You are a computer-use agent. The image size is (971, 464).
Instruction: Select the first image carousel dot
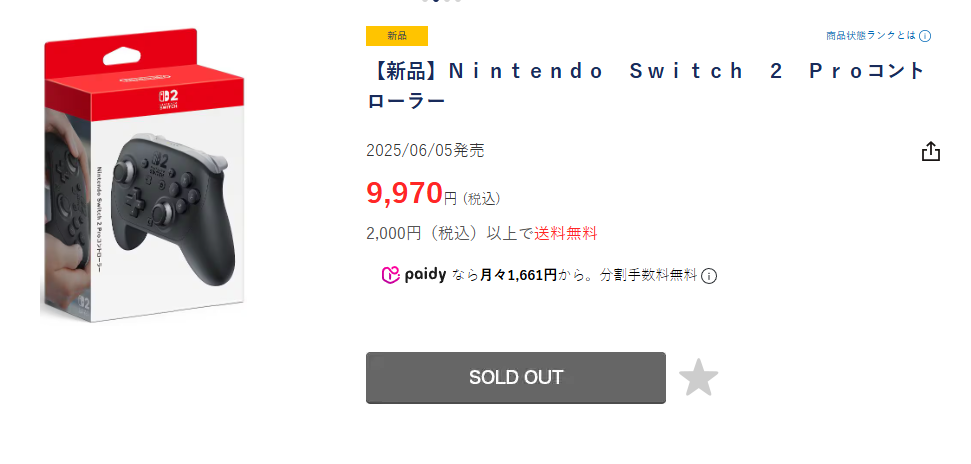(426, 1)
